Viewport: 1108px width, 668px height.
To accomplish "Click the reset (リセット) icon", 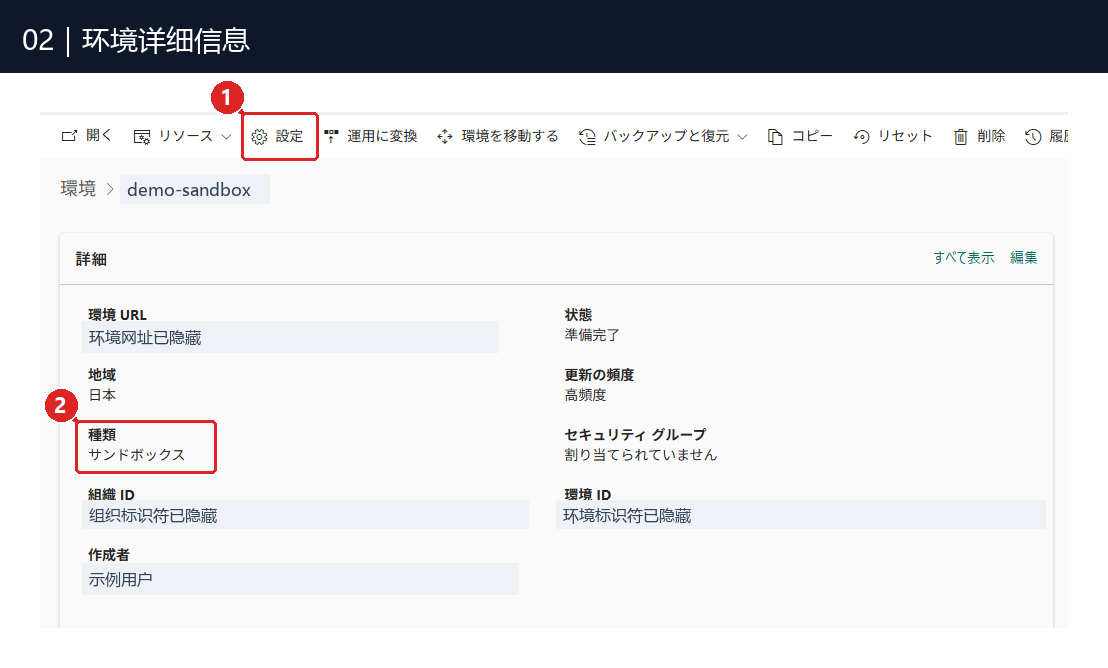I will tap(861, 136).
